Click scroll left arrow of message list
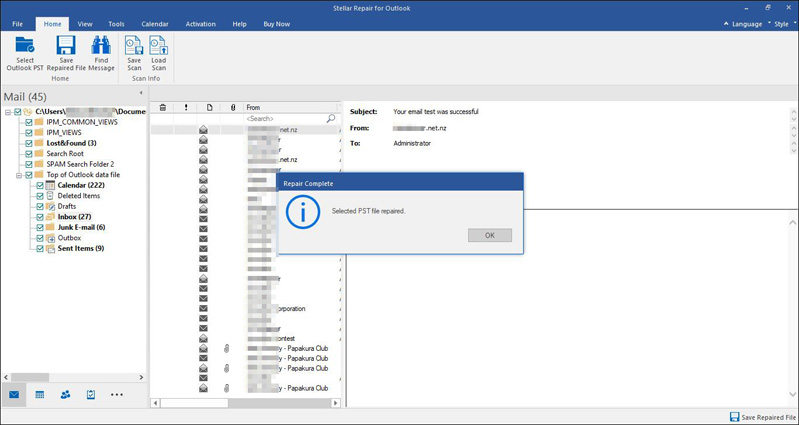Viewport: 799px width, 425px height. pyautogui.click(x=155, y=403)
